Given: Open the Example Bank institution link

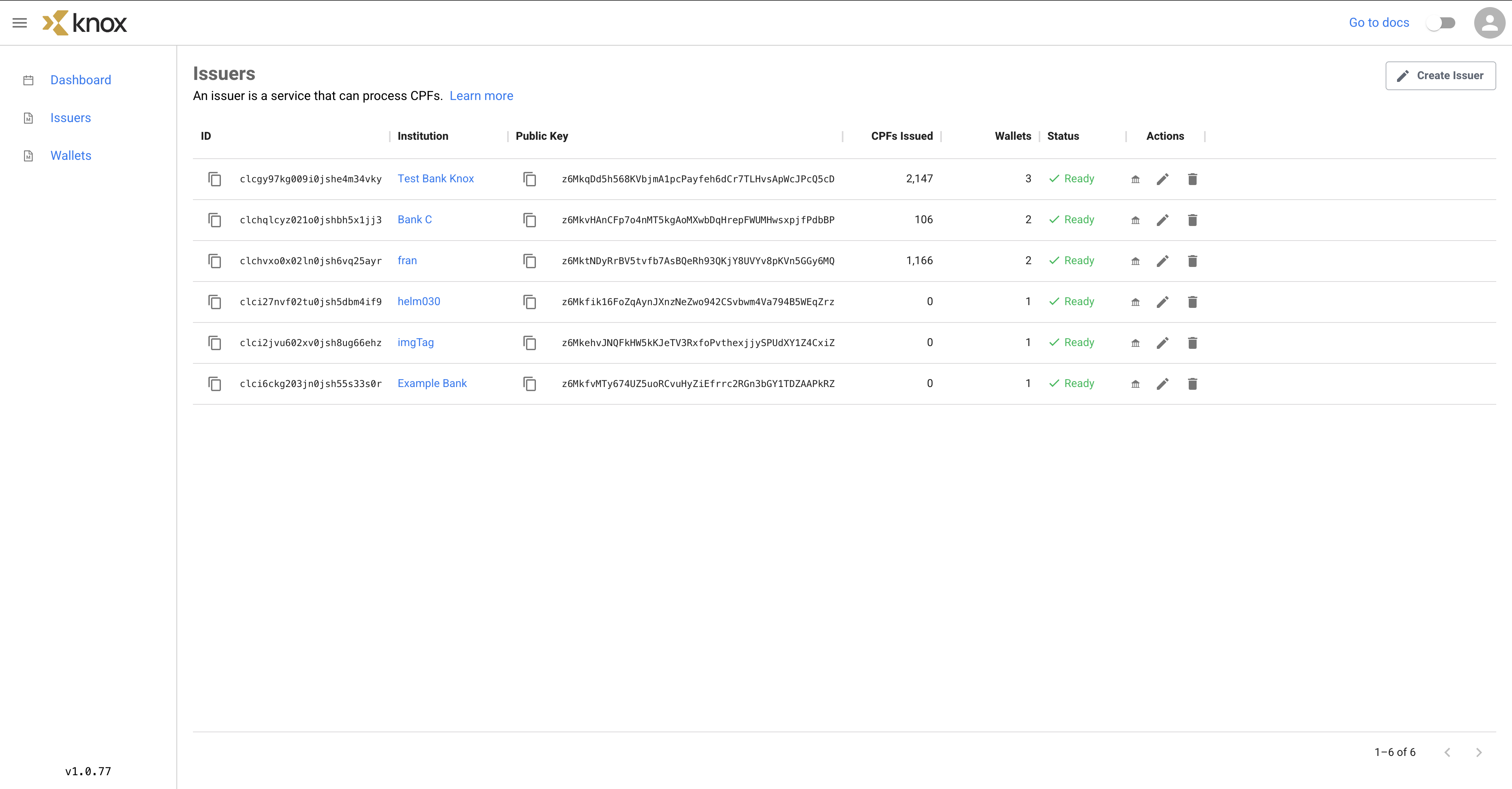Looking at the screenshot, I should tap(432, 383).
